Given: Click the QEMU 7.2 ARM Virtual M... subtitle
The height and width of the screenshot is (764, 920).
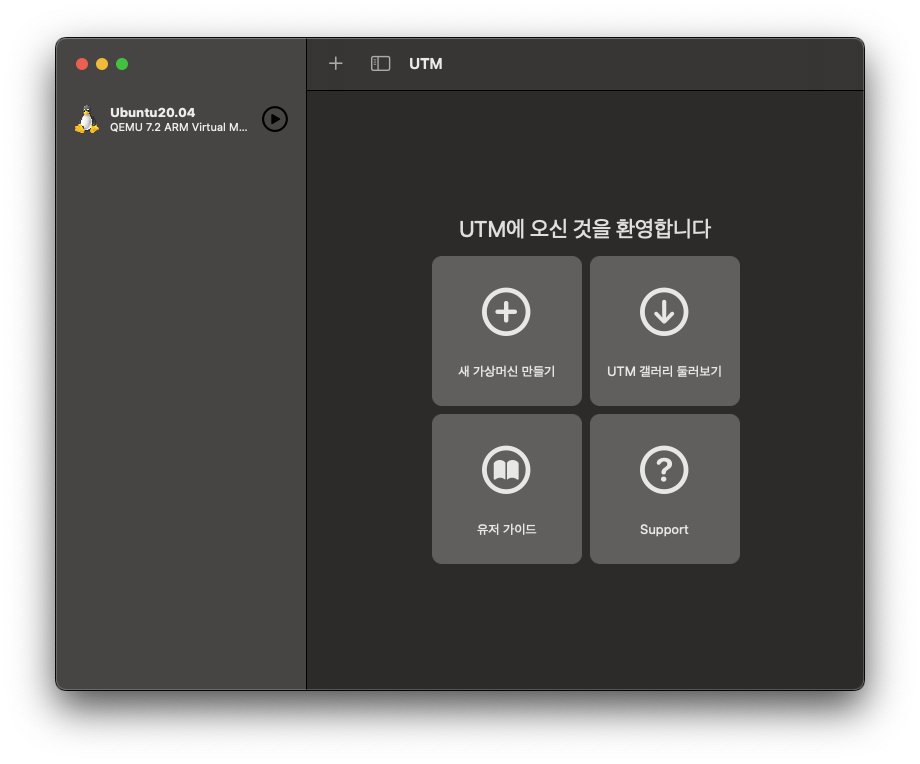Looking at the screenshot, I should coord(178,127).
